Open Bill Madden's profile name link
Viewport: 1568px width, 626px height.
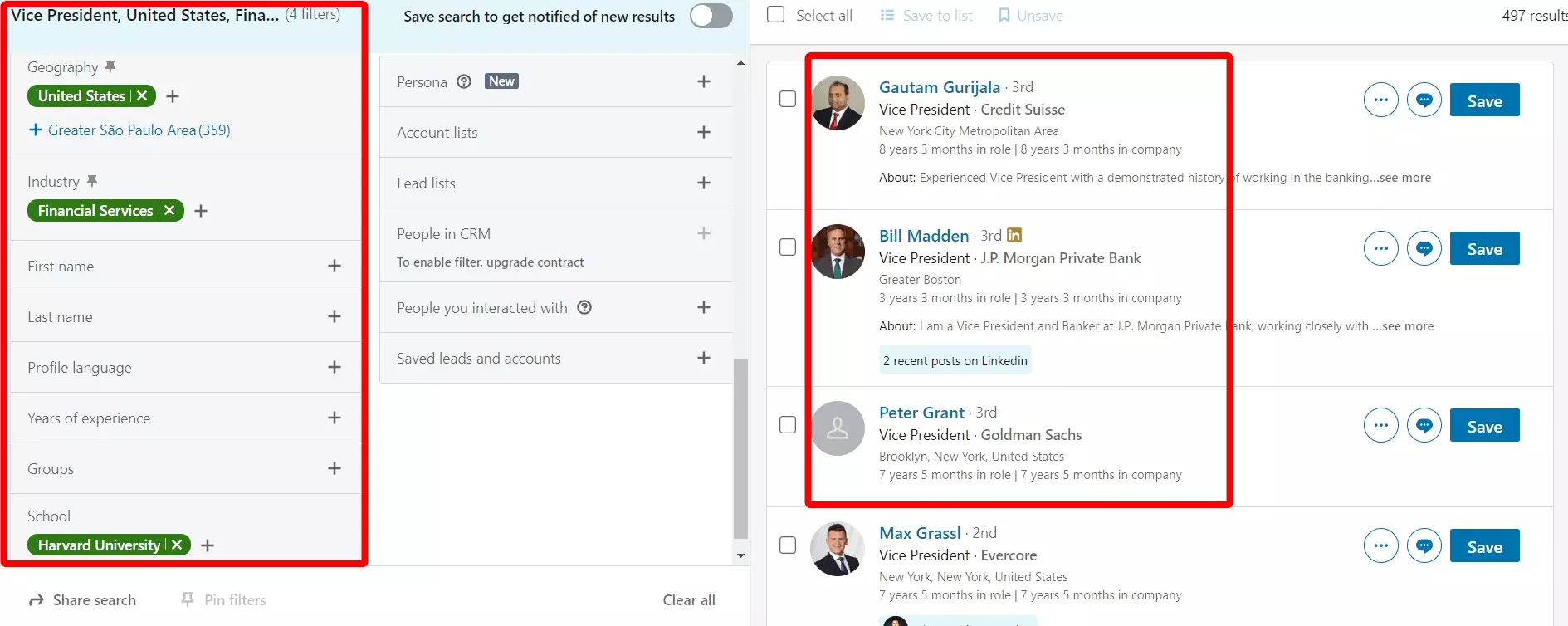tap(924, 236)
